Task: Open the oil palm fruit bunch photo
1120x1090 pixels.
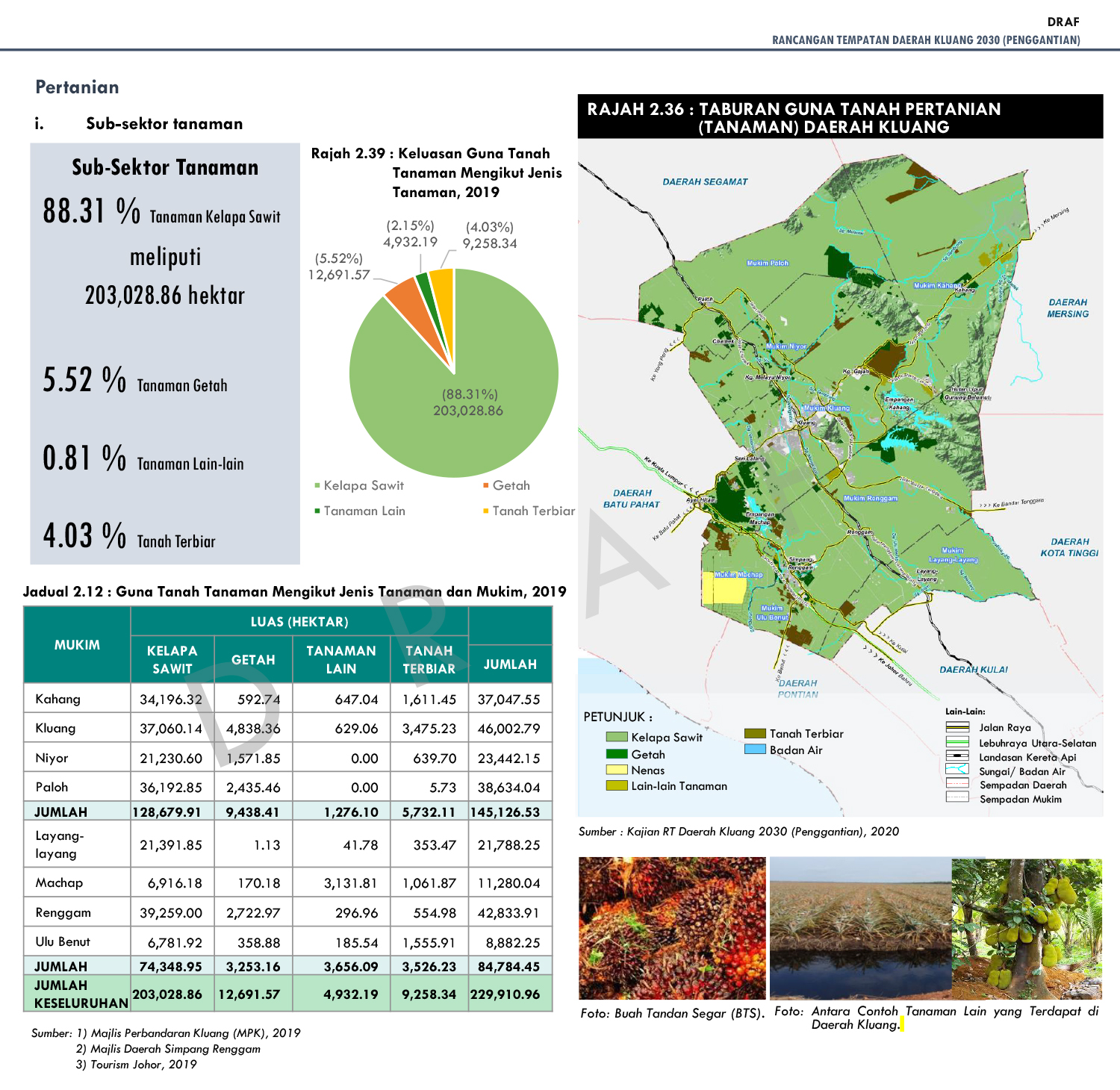Action: pos(672,927)
